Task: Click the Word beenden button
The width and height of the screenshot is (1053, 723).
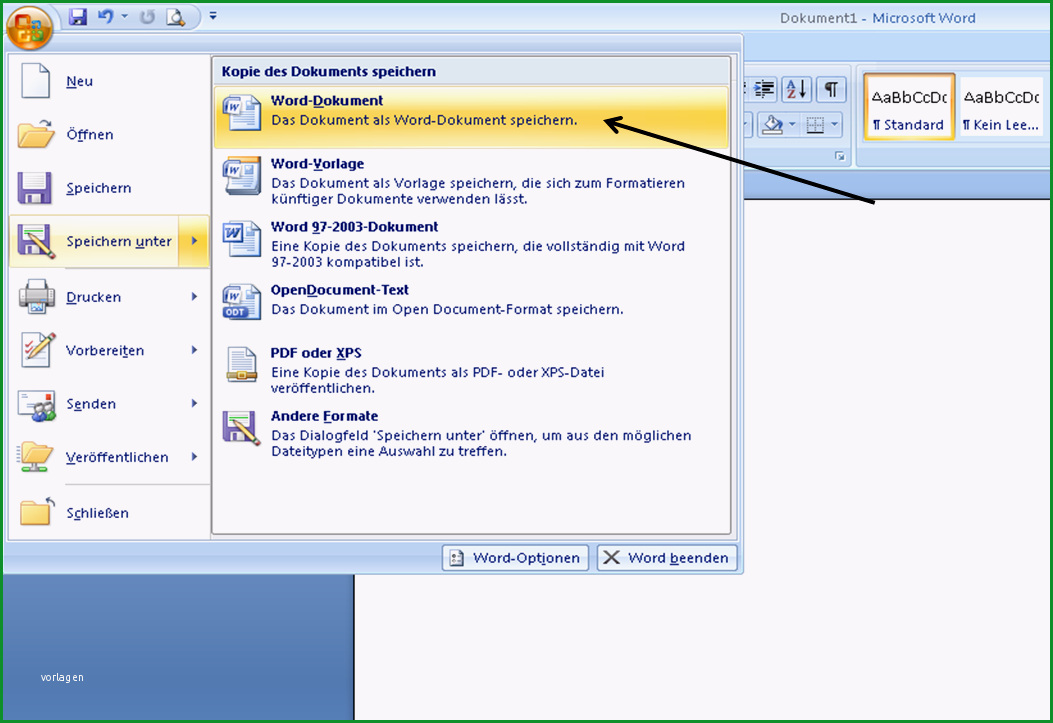Action: (667, 558)
